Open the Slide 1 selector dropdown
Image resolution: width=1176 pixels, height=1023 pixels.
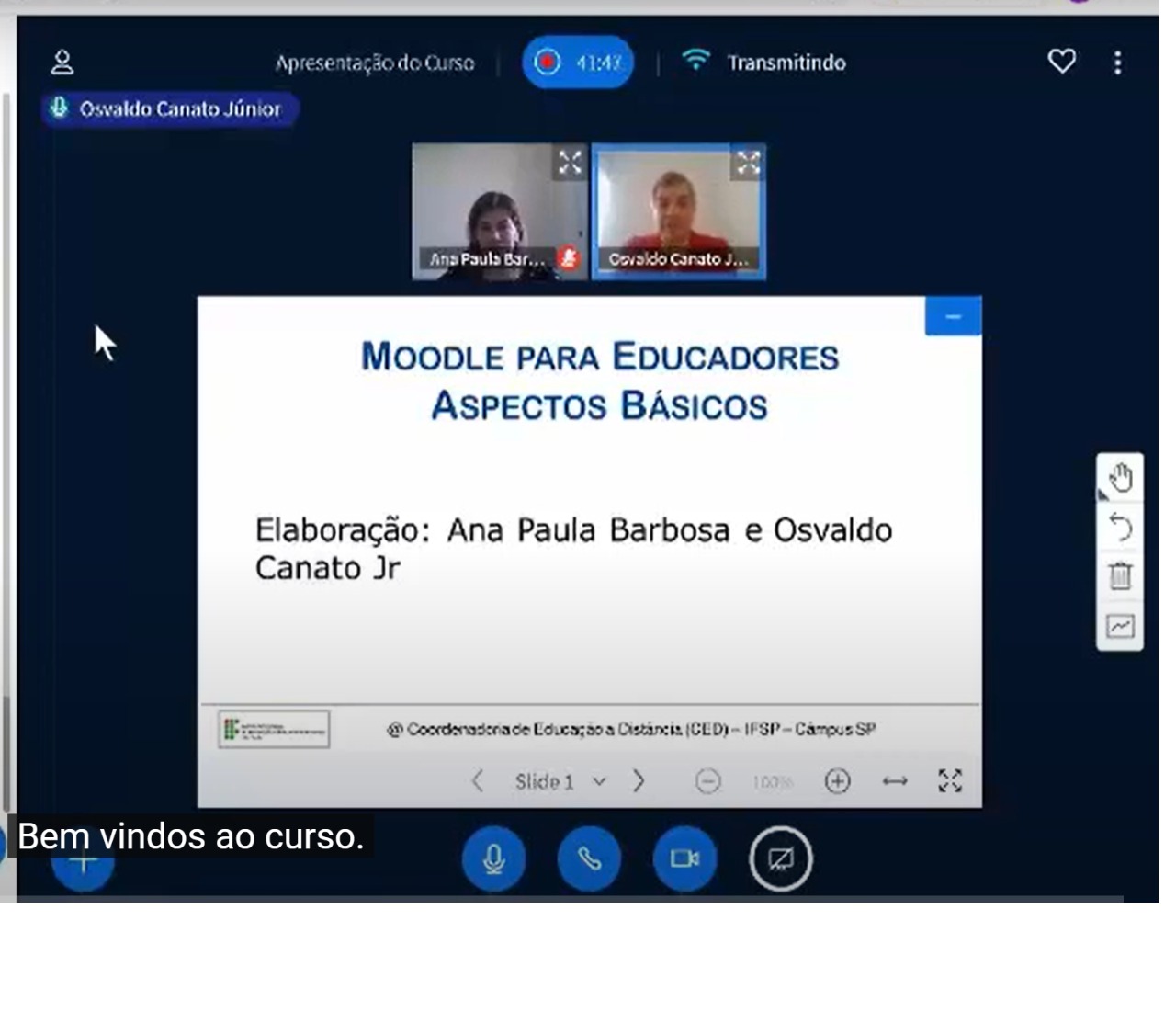pyautogui.click(x=560, y=781)
